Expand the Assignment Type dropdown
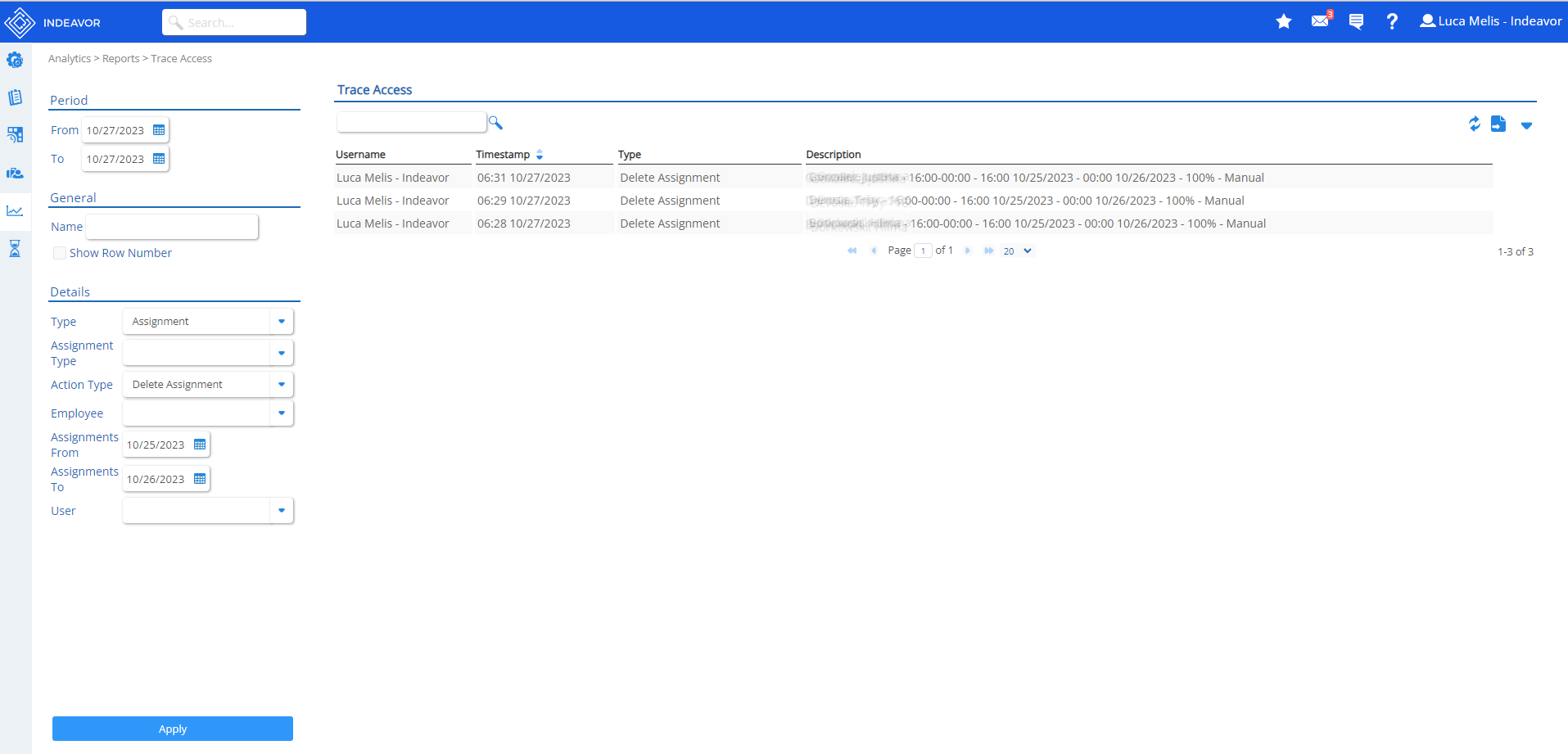The image size is (1568, 754). [282, 353]
